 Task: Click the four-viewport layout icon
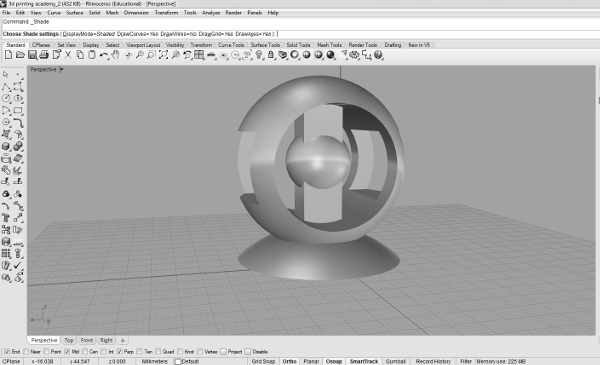(199, 55)
